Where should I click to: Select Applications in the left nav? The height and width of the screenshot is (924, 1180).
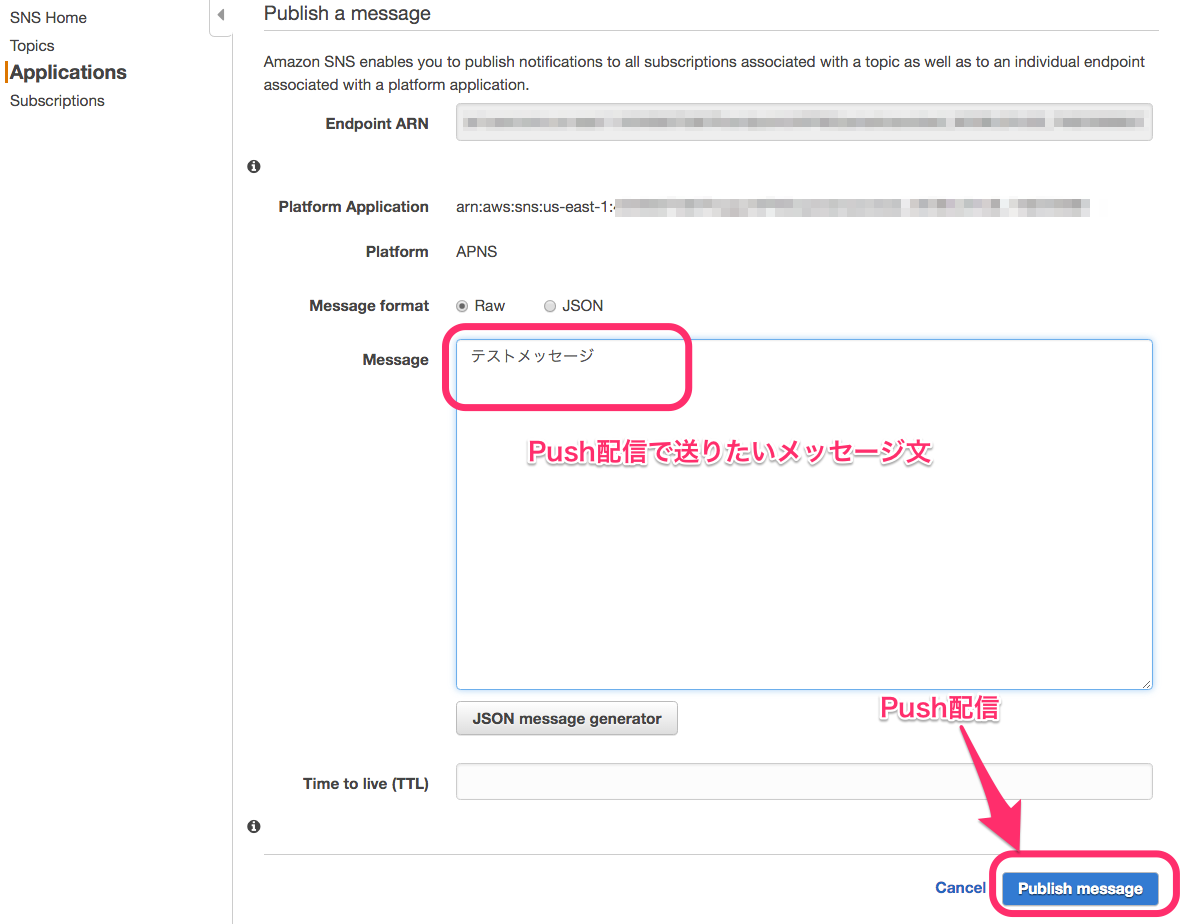click(x=68, y=72)
